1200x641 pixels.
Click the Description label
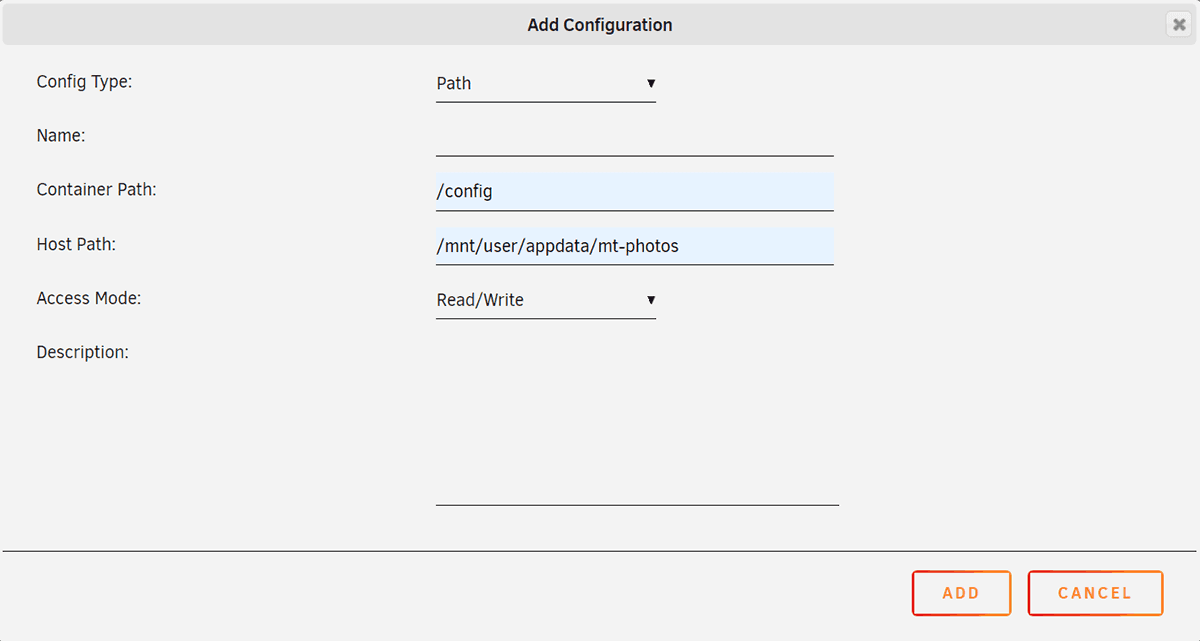click(x=82, y=352)
